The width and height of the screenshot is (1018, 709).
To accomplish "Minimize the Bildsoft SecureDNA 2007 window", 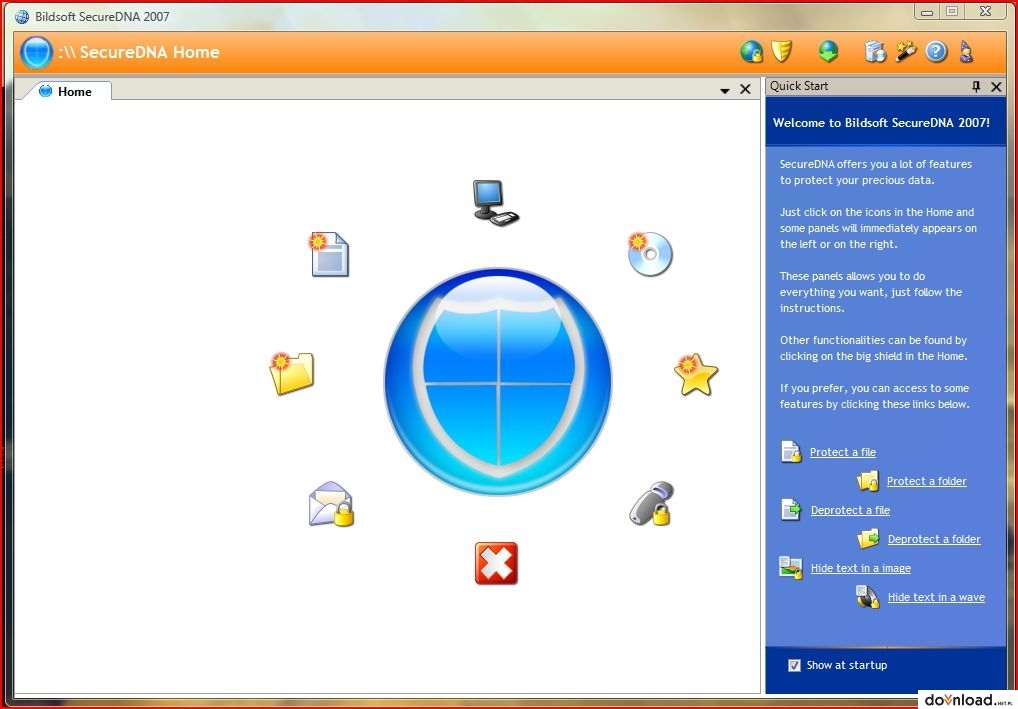I will pos(926,11).
